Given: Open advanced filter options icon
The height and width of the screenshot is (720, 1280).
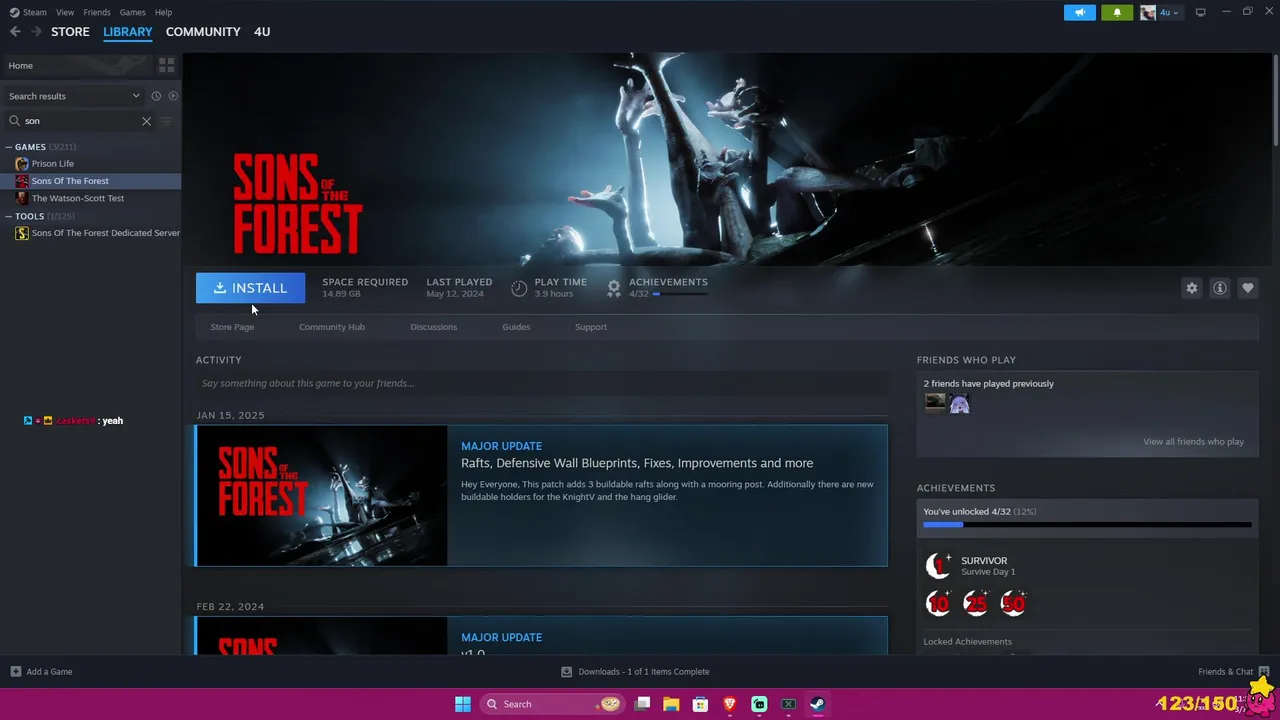Looking at the screenshot, I should [167, 121].
